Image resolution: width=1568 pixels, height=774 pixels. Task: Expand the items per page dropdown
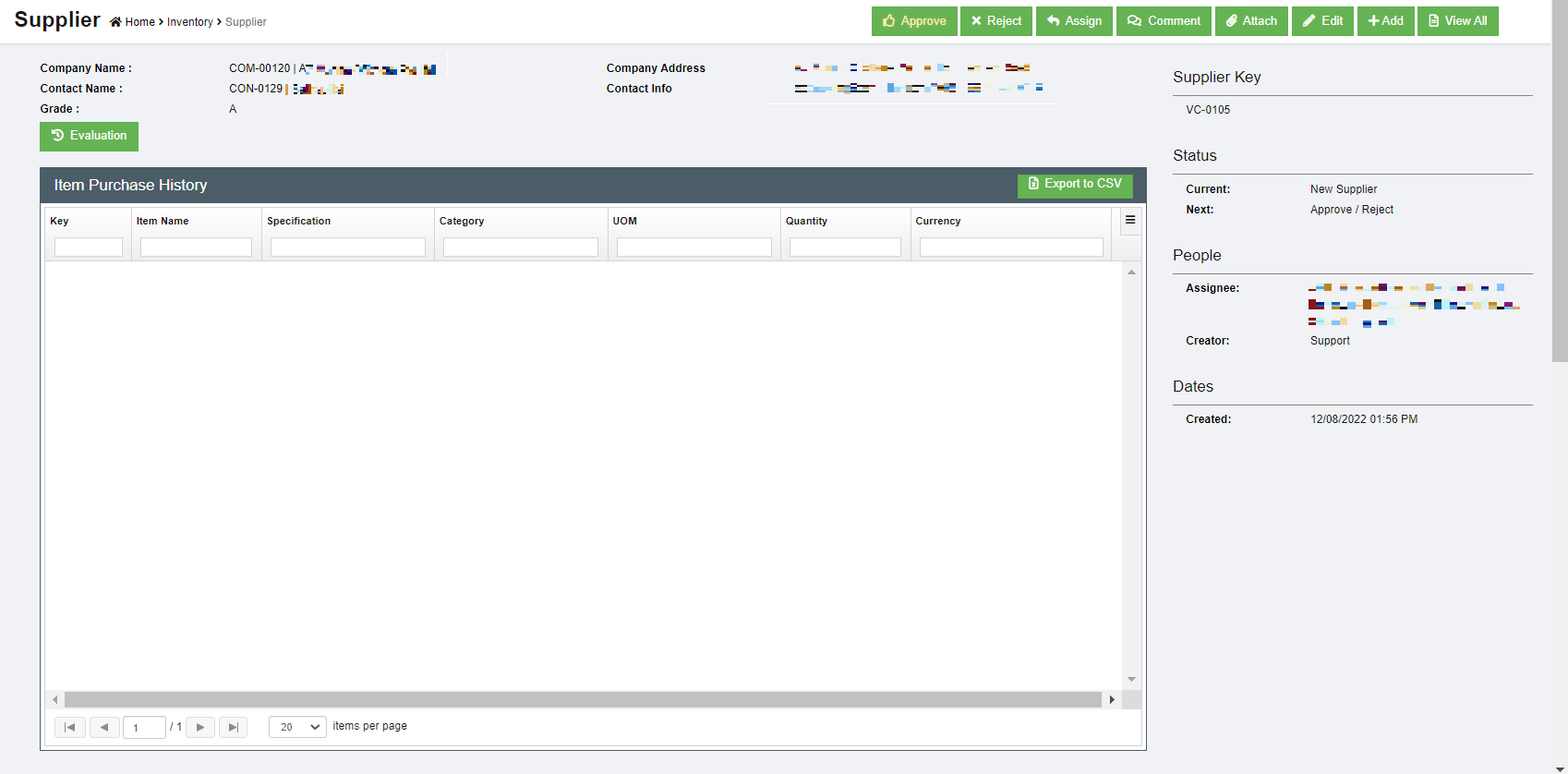point(297,727)
